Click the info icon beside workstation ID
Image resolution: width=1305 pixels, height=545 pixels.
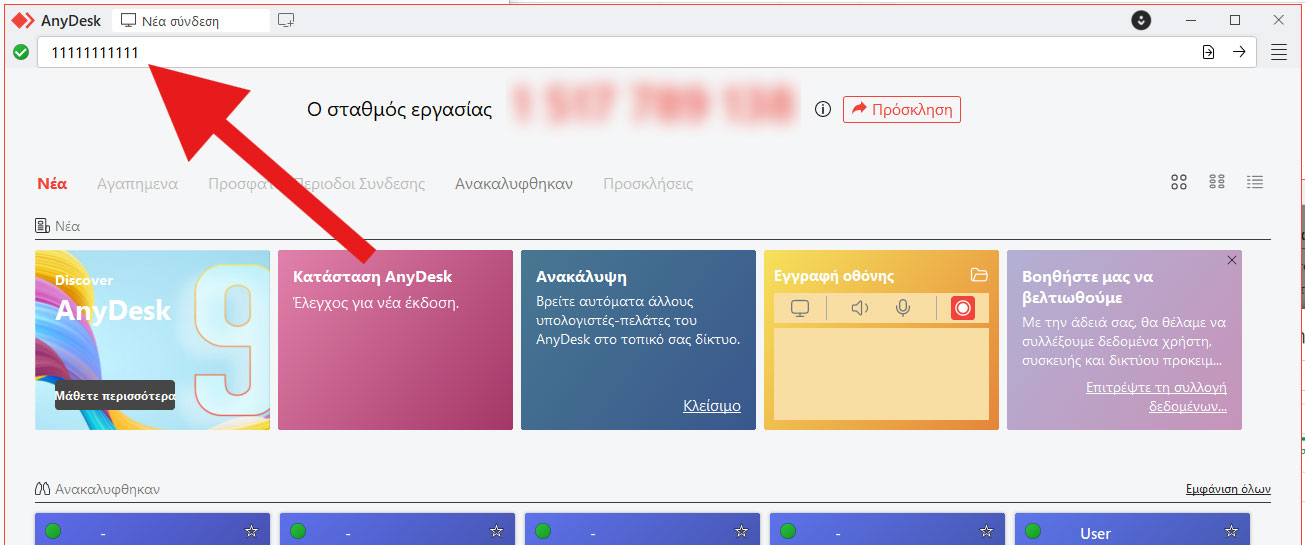tap(823, 110)
